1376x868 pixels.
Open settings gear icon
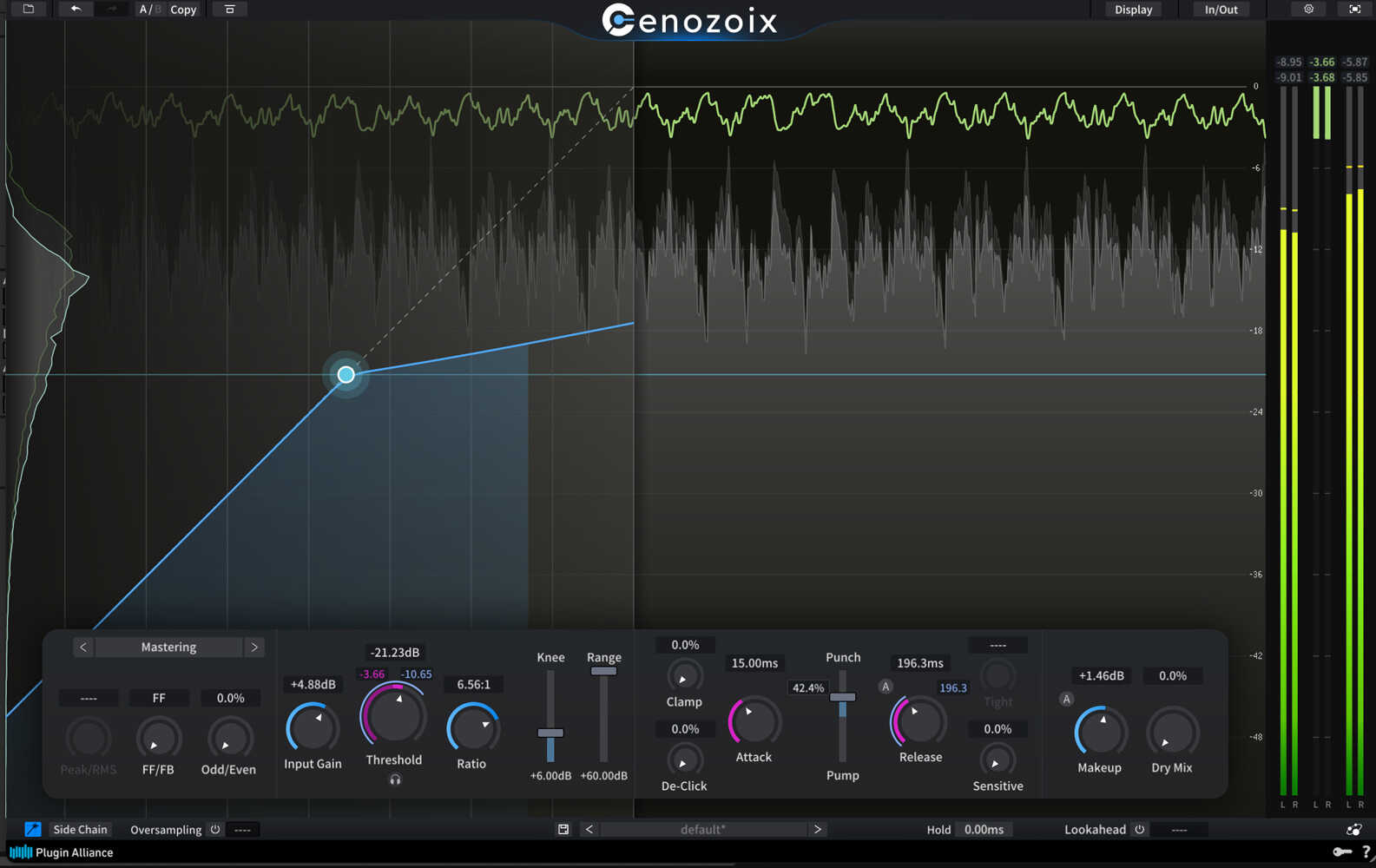(x=1308, y=10)
